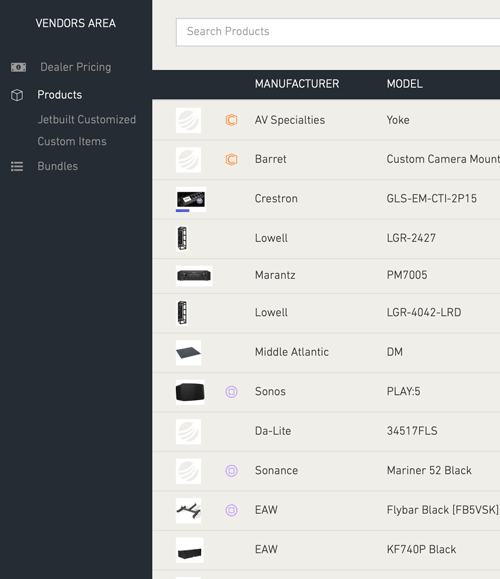Viewport: 500px width, 579px height.
Task: Click PM7005 model cell
Action: [x=407, y=275]
